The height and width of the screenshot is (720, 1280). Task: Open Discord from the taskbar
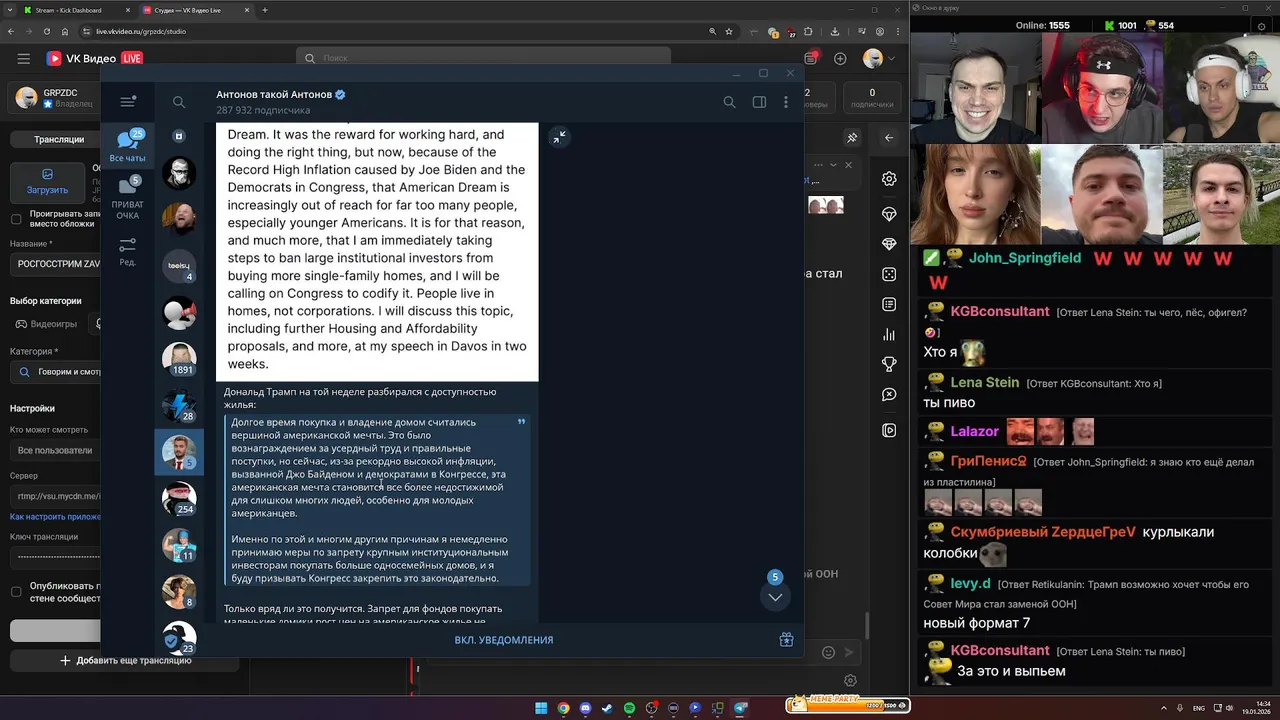pos(585,708)
